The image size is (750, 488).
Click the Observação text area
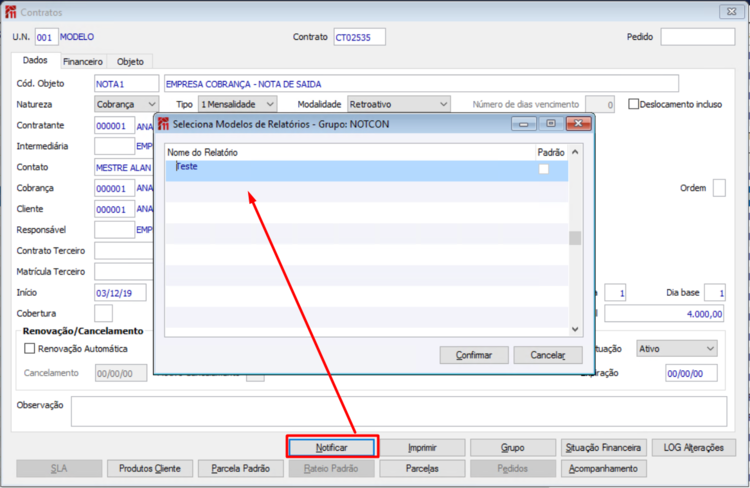pyautogui.click(x=399, y=411)
